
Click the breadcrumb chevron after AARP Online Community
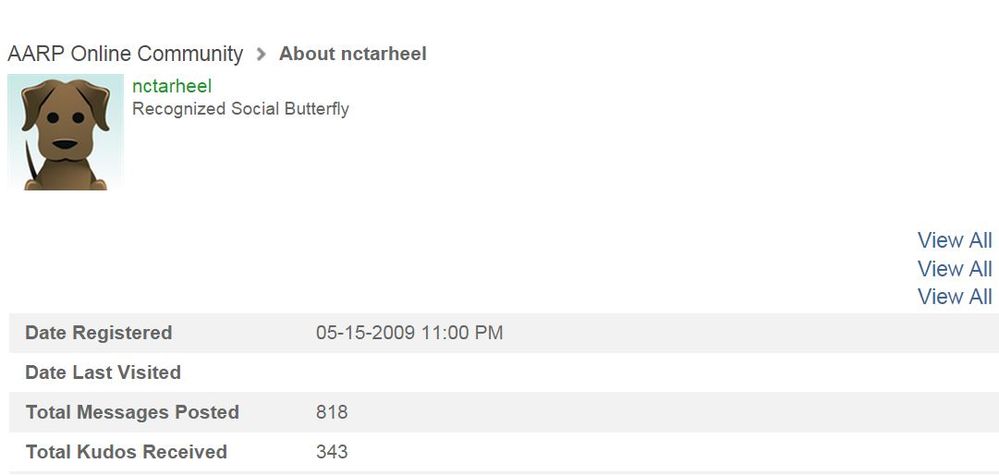[x=261, y=54]
